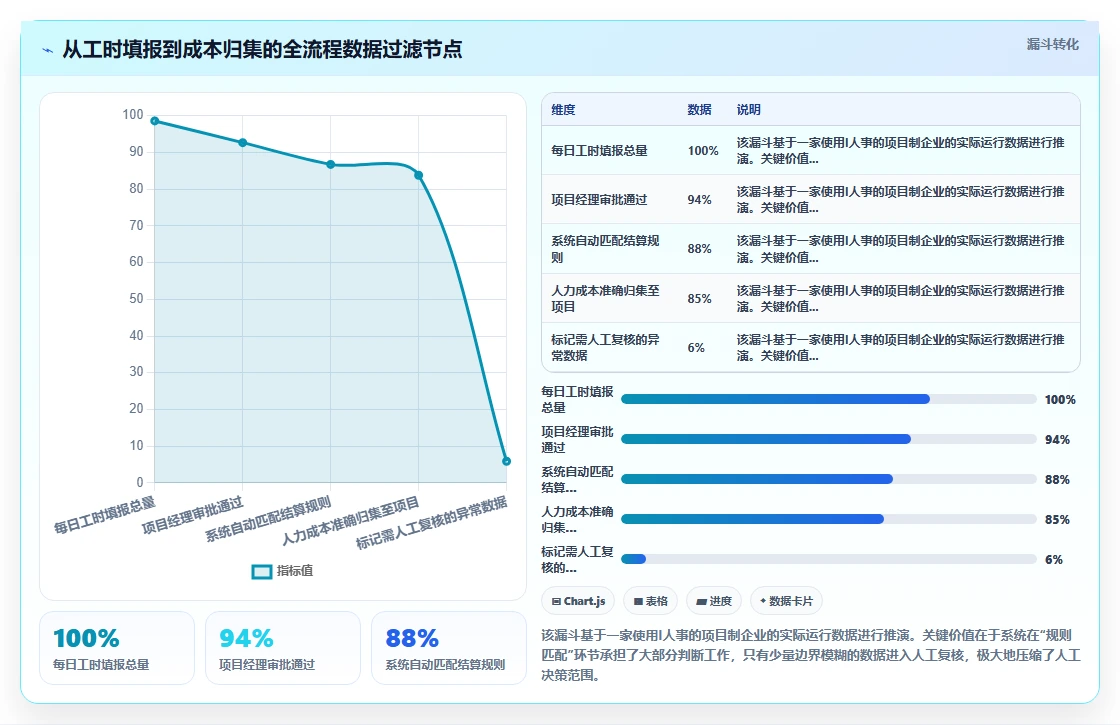
Task: Click the 从工时填报到成本归集 title heading
Action: point(262,49)
